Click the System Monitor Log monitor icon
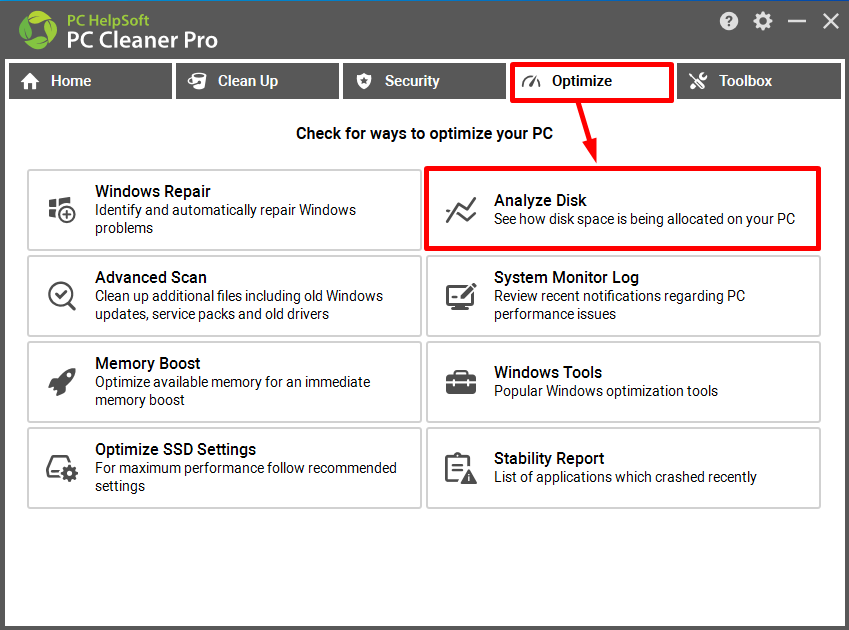Viewport: 849px width, 630px height. (461, 296)
